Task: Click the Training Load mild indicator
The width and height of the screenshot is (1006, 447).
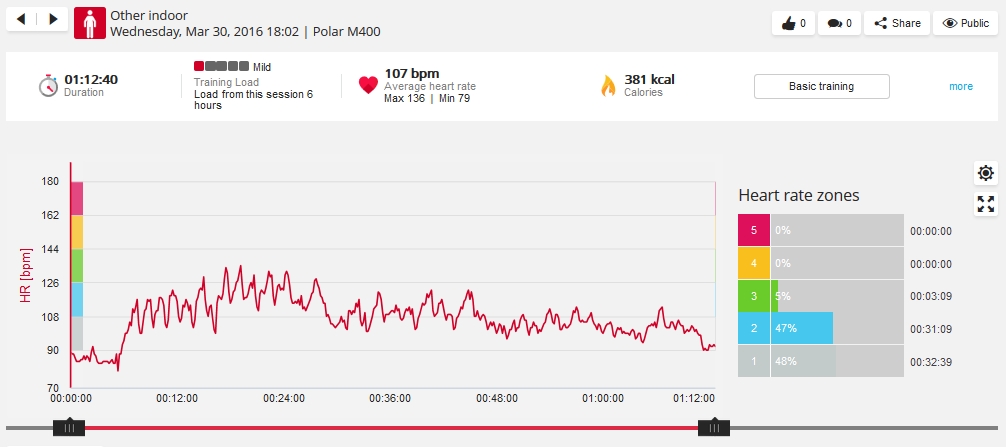Action: pos(221,67)
